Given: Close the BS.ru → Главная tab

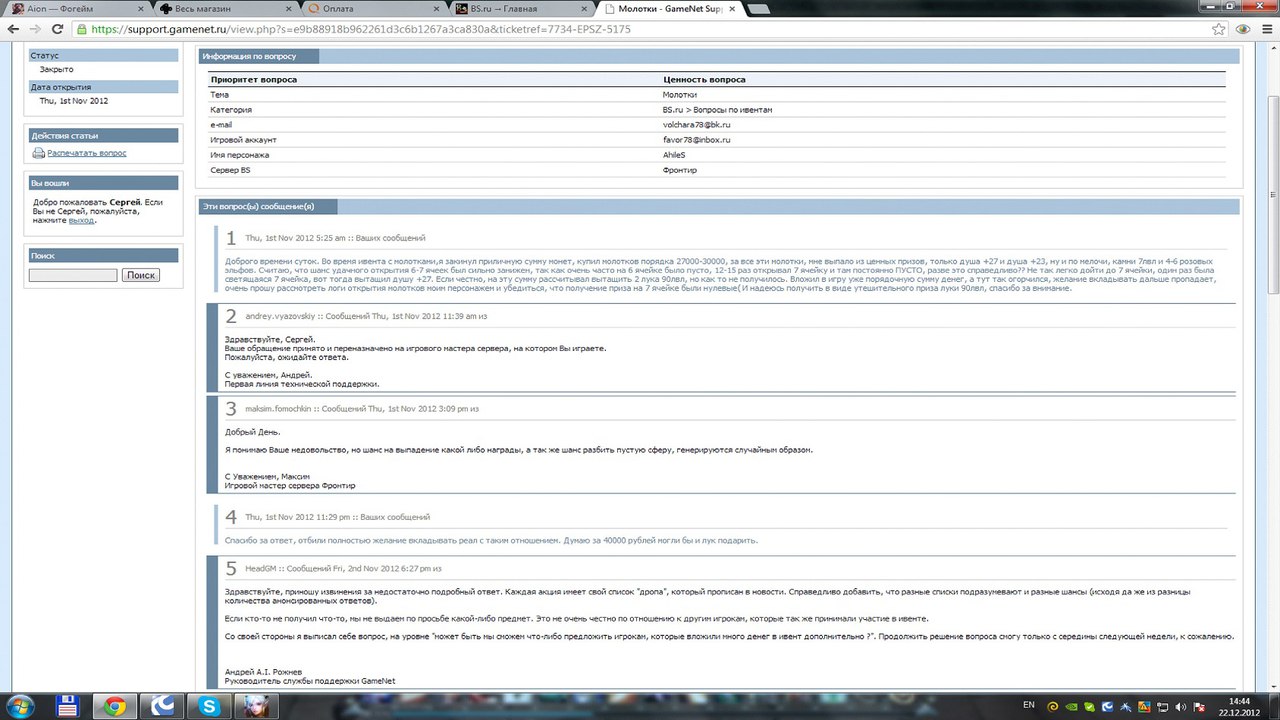Looking at the screenshot, I should pos(582,8).
